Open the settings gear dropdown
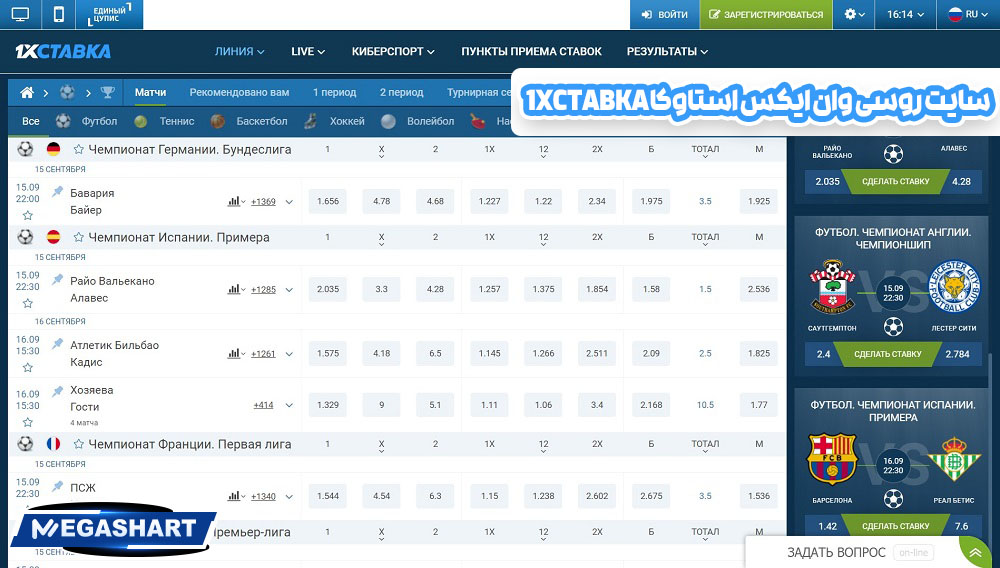The width and height of the screenshot is (1000, 568). [x=855, y=14]
